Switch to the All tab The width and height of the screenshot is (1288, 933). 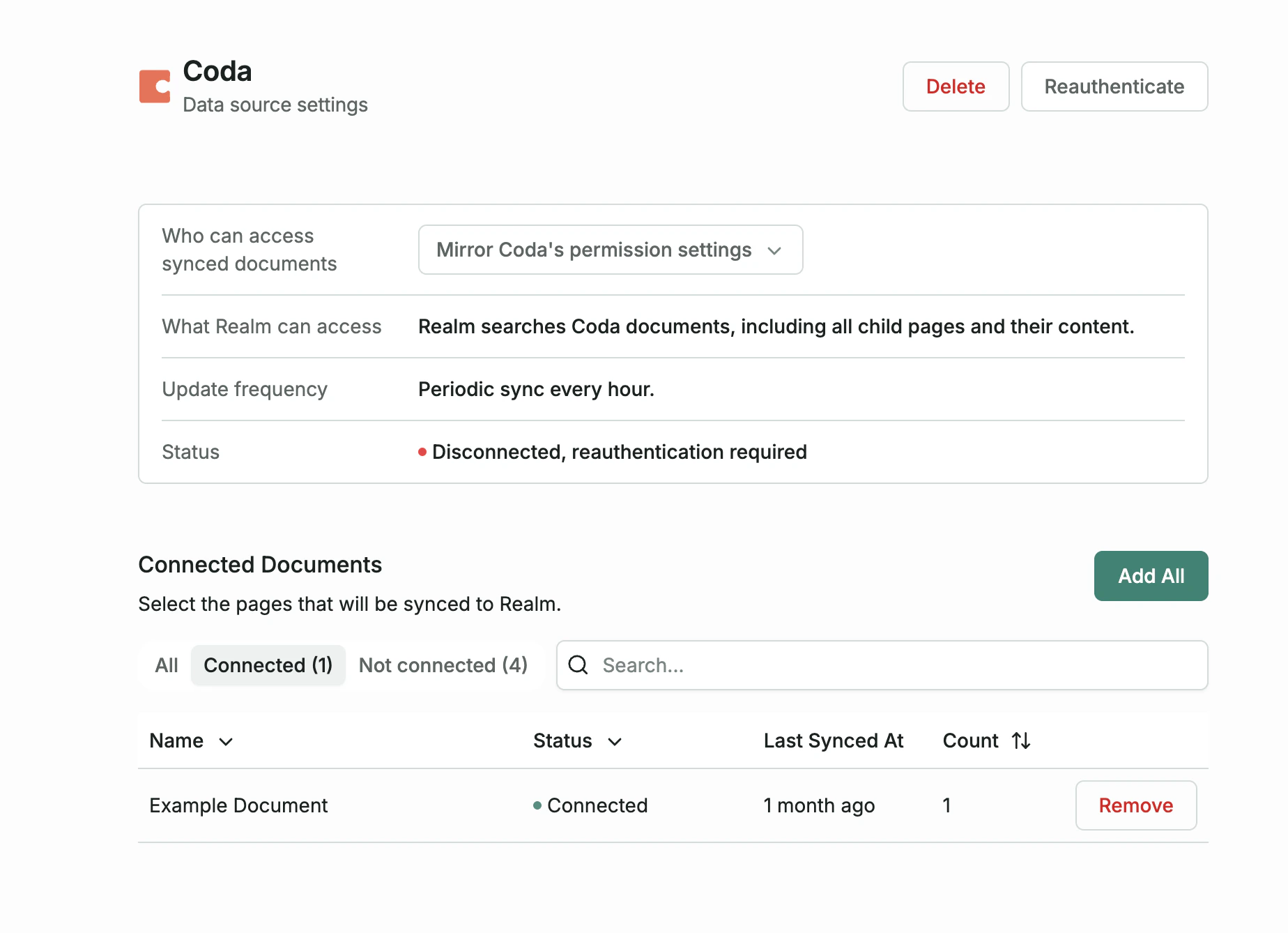167,665
